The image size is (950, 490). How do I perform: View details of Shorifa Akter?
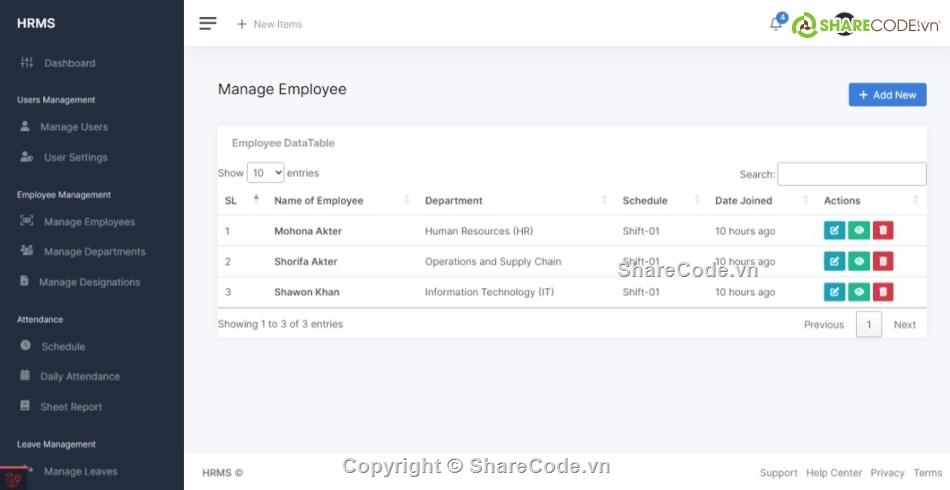858,262
